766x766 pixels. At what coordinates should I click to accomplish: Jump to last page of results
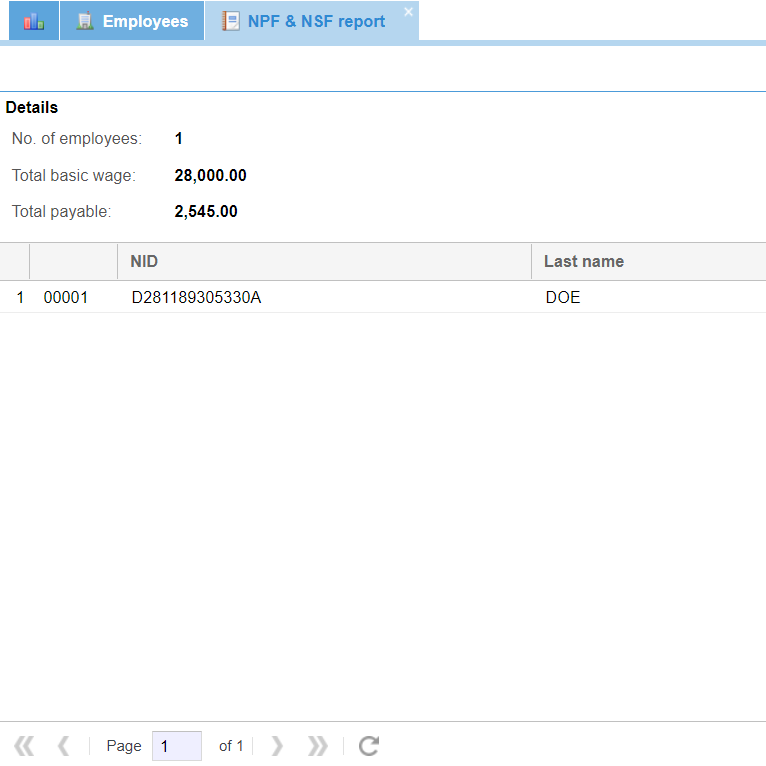(x=317, y=746)
